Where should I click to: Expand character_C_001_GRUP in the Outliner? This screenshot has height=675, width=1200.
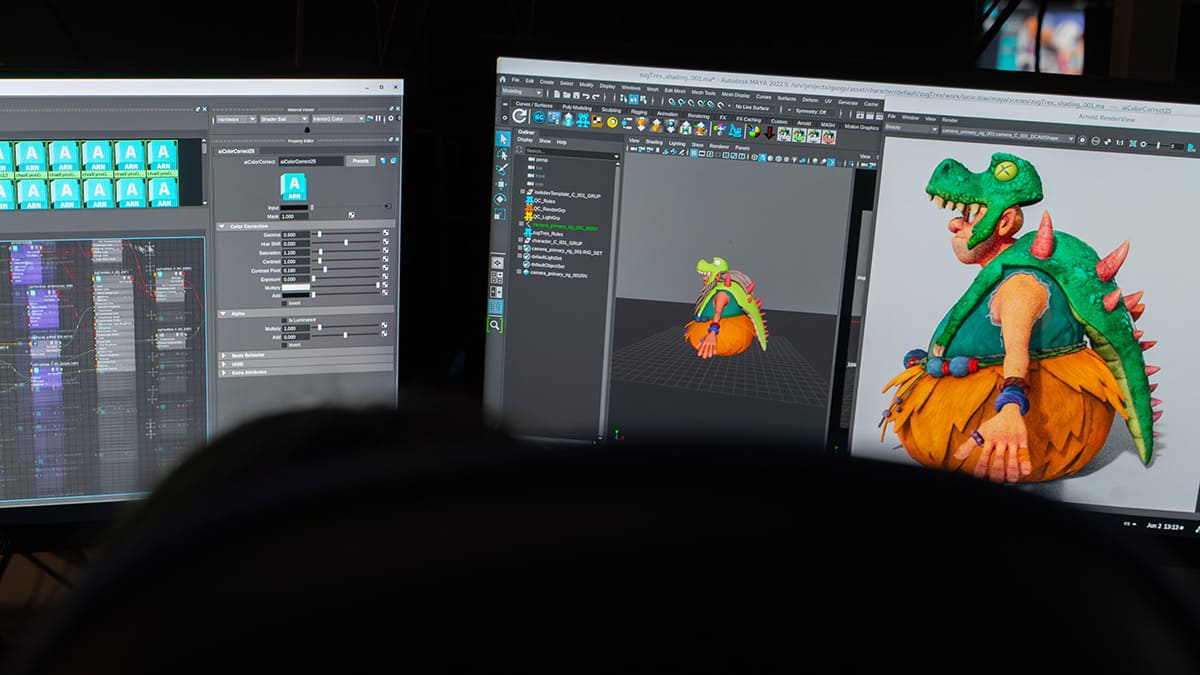click(520, 242)
